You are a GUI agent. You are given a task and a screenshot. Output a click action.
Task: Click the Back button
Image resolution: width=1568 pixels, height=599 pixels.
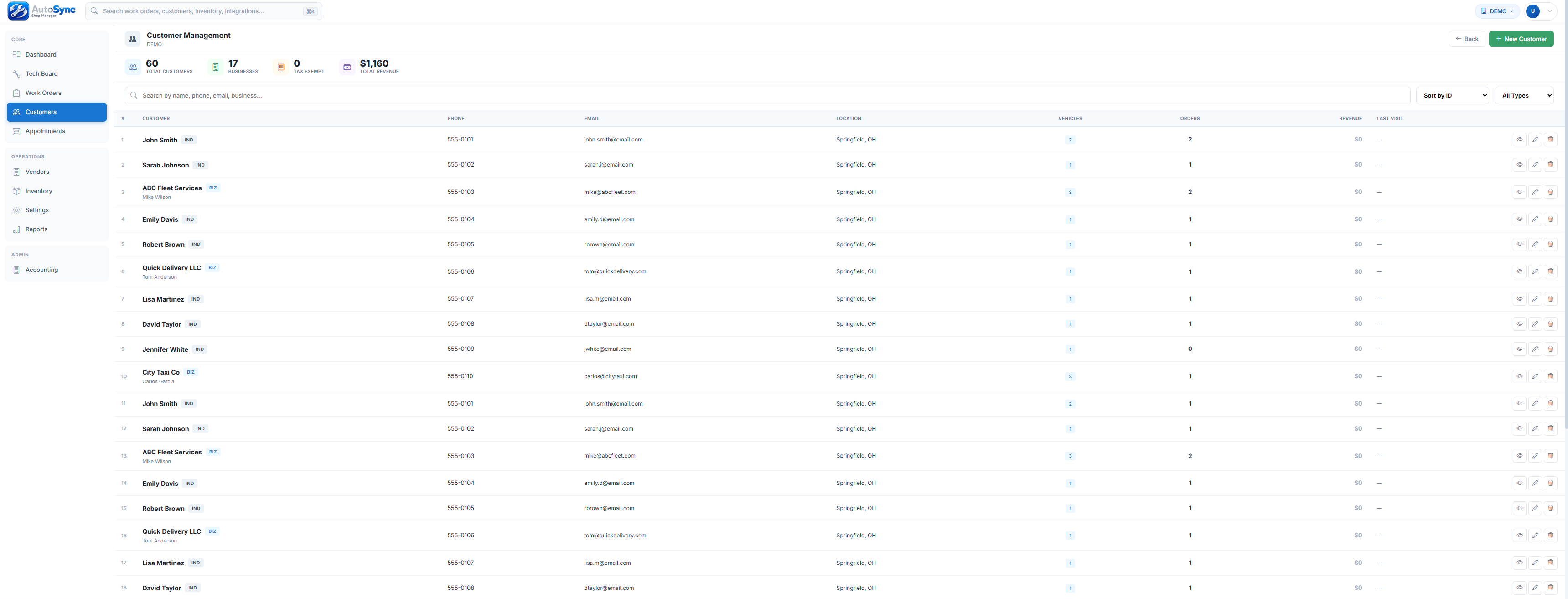click(1467, 38)
